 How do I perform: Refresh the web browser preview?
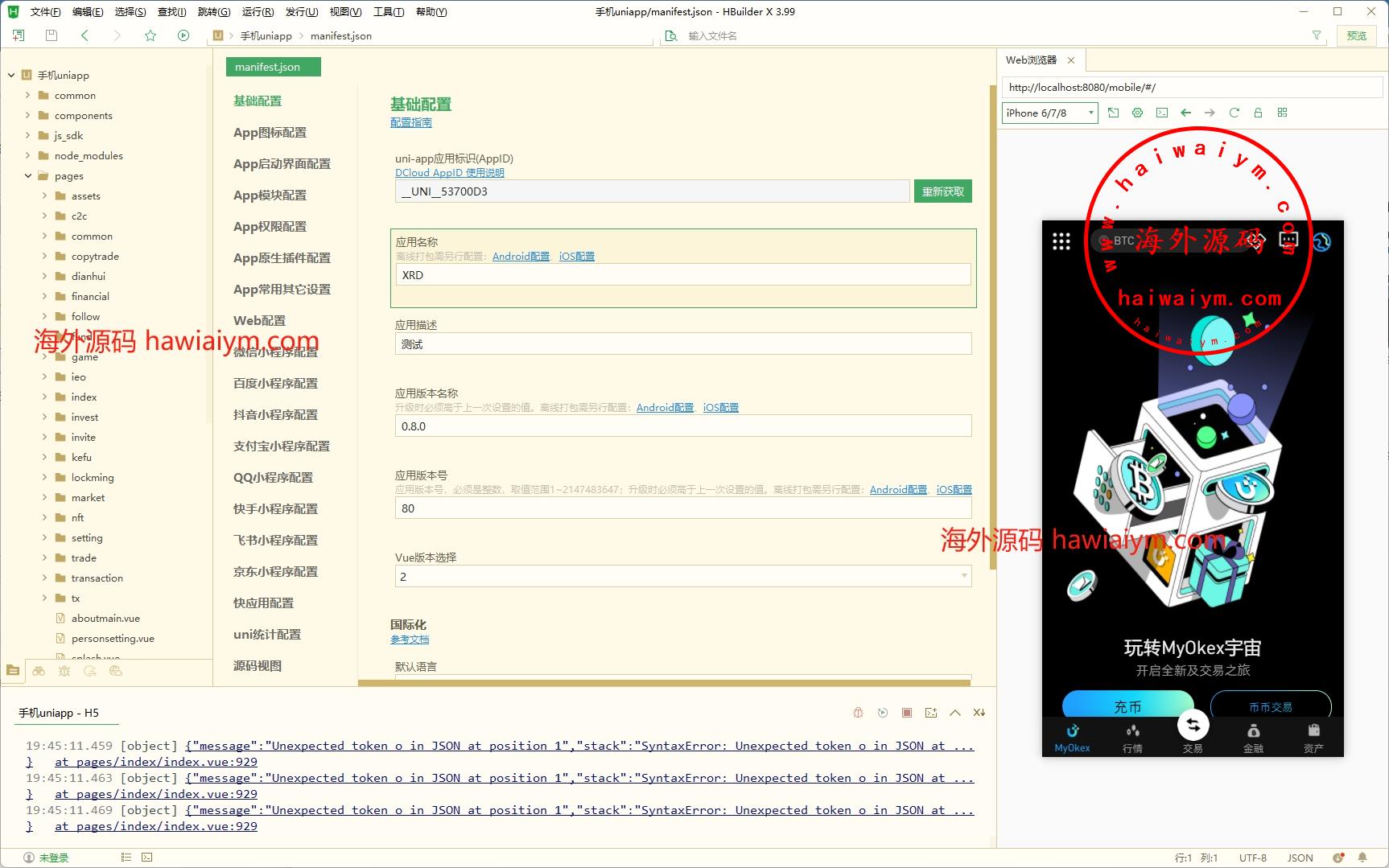point(1234,113)
